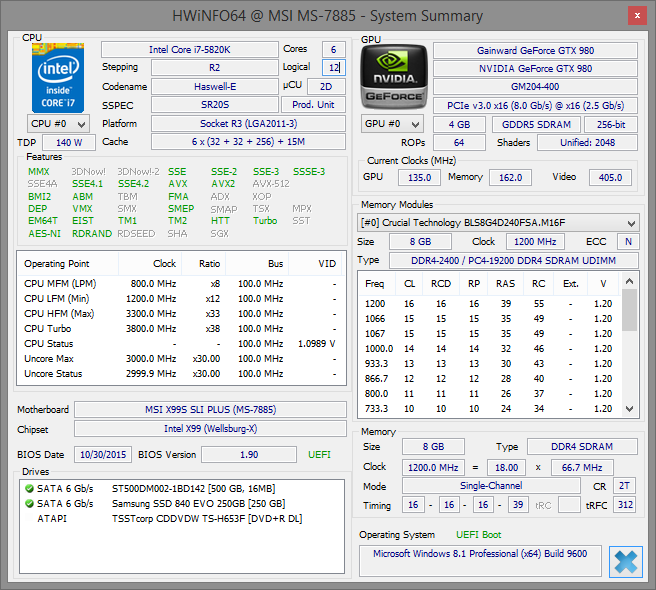The width and height of the screenshot is (656, 590).
Task: Click the TDP 140 W field
Action: coord(69,142)
